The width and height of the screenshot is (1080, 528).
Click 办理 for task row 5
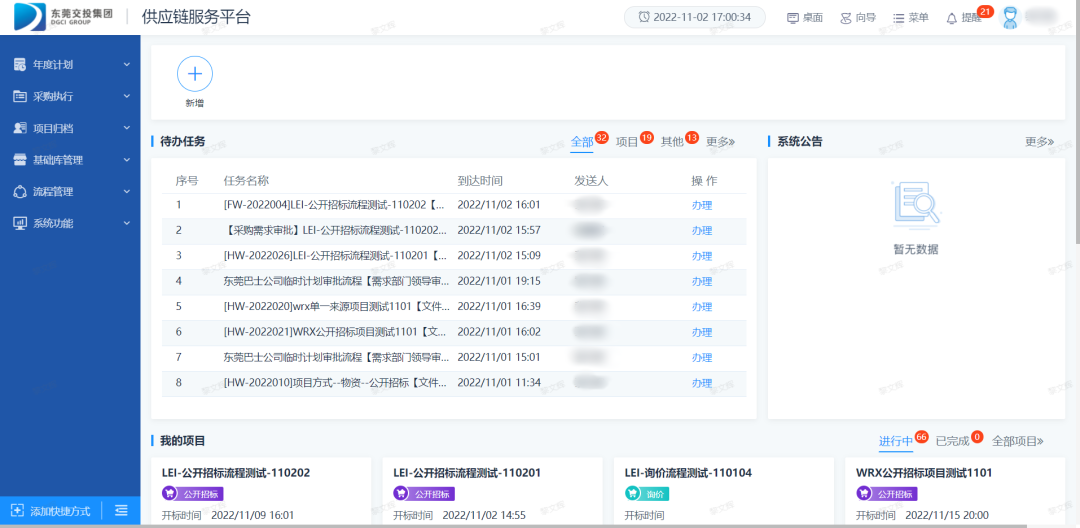[x=702, y=307]
